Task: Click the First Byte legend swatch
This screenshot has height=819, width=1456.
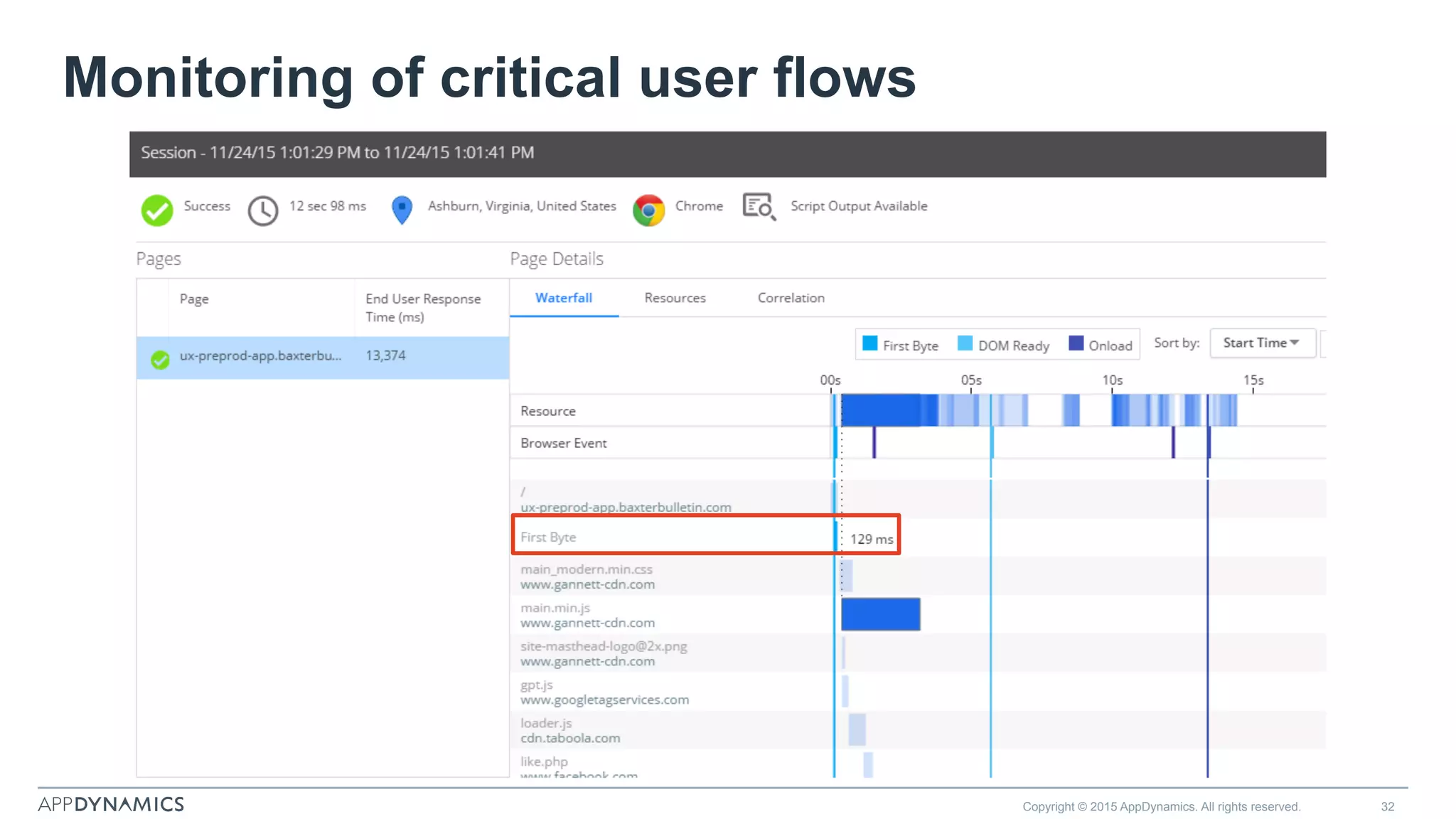Action: pyautogui.click(x=870, y=343)
